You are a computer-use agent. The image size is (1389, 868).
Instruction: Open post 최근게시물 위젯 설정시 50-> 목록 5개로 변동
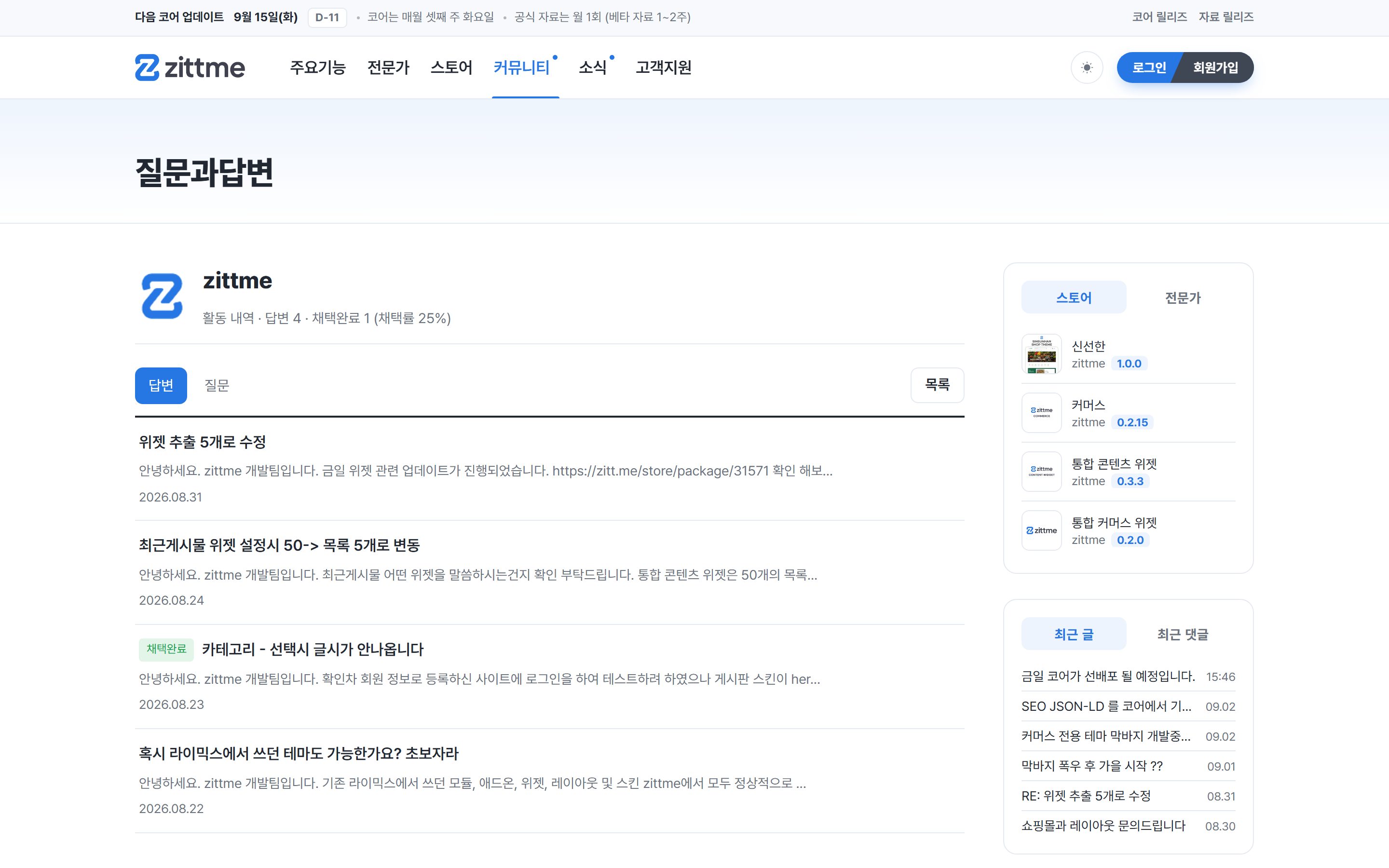pyautogui.click(x=279, y=545)
